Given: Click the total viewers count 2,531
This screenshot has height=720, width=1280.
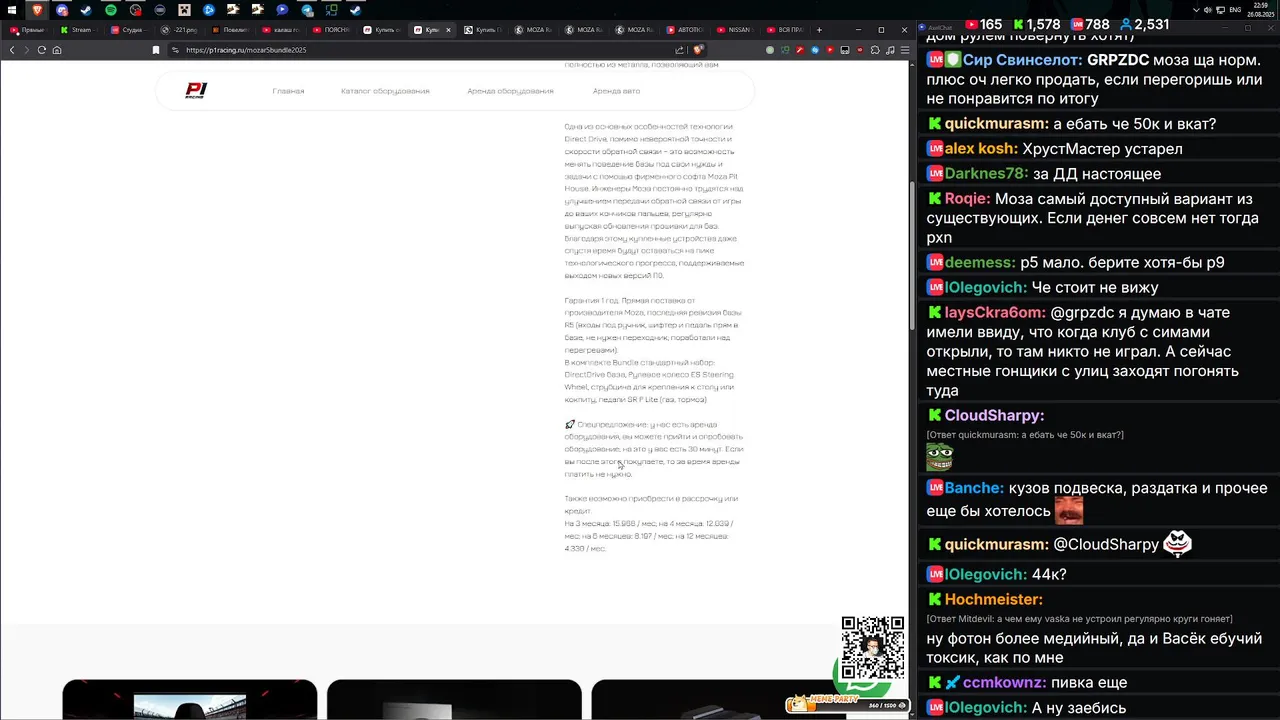Looking at the screenshot, I should [1144, 24].
